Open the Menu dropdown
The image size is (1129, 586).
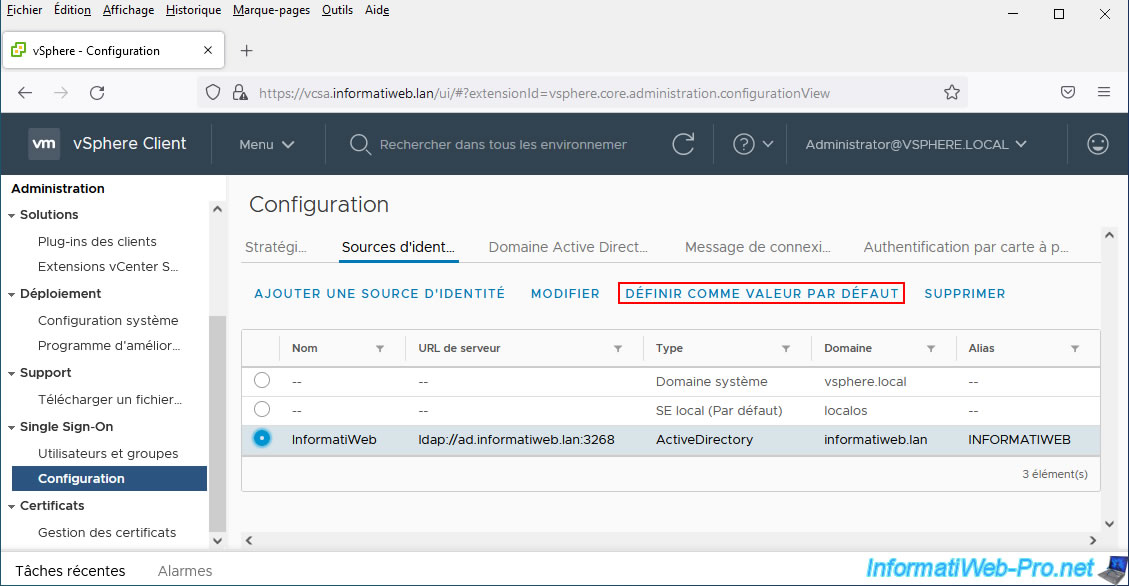[x=266, y=145]
